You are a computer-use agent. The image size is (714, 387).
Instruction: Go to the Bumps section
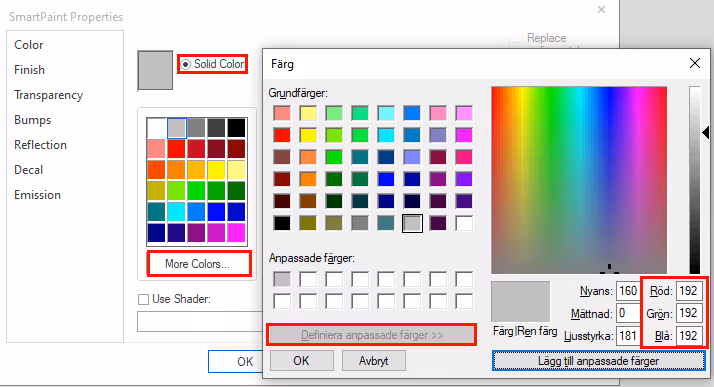click(32, 120)
